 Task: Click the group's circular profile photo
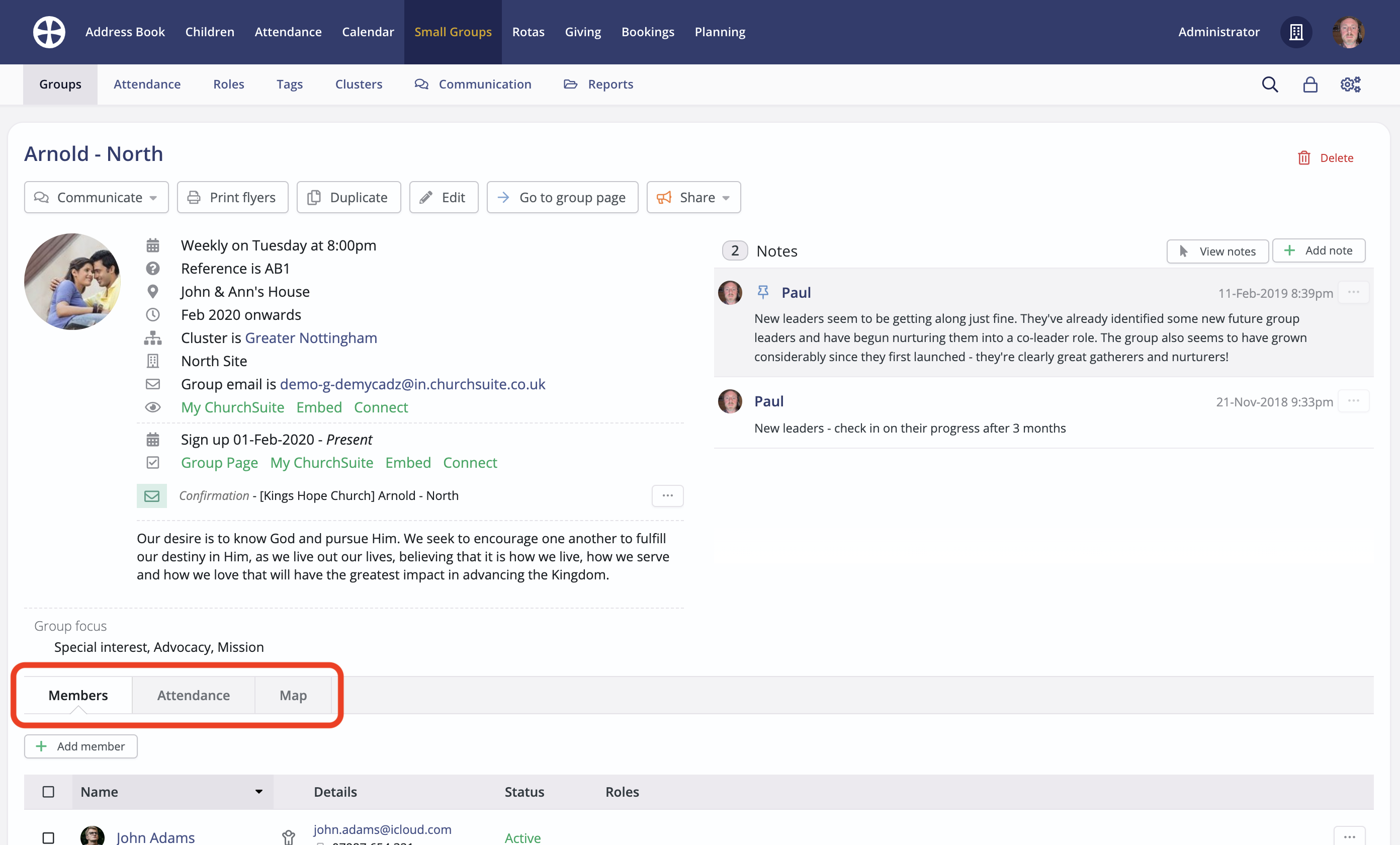pos(72,281)
